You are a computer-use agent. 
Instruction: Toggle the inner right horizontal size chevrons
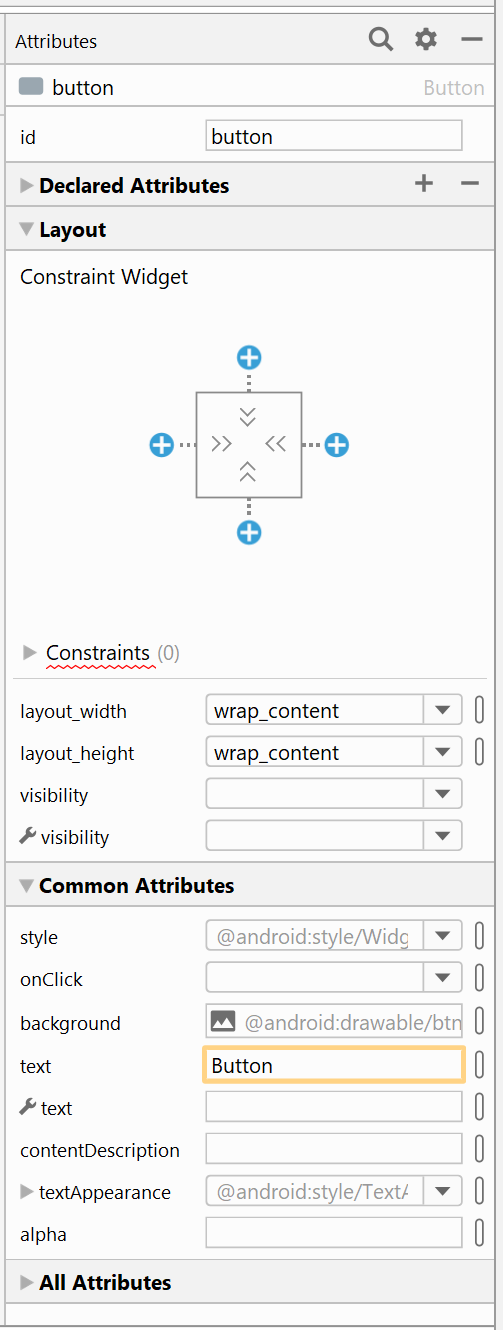(276, 444)
